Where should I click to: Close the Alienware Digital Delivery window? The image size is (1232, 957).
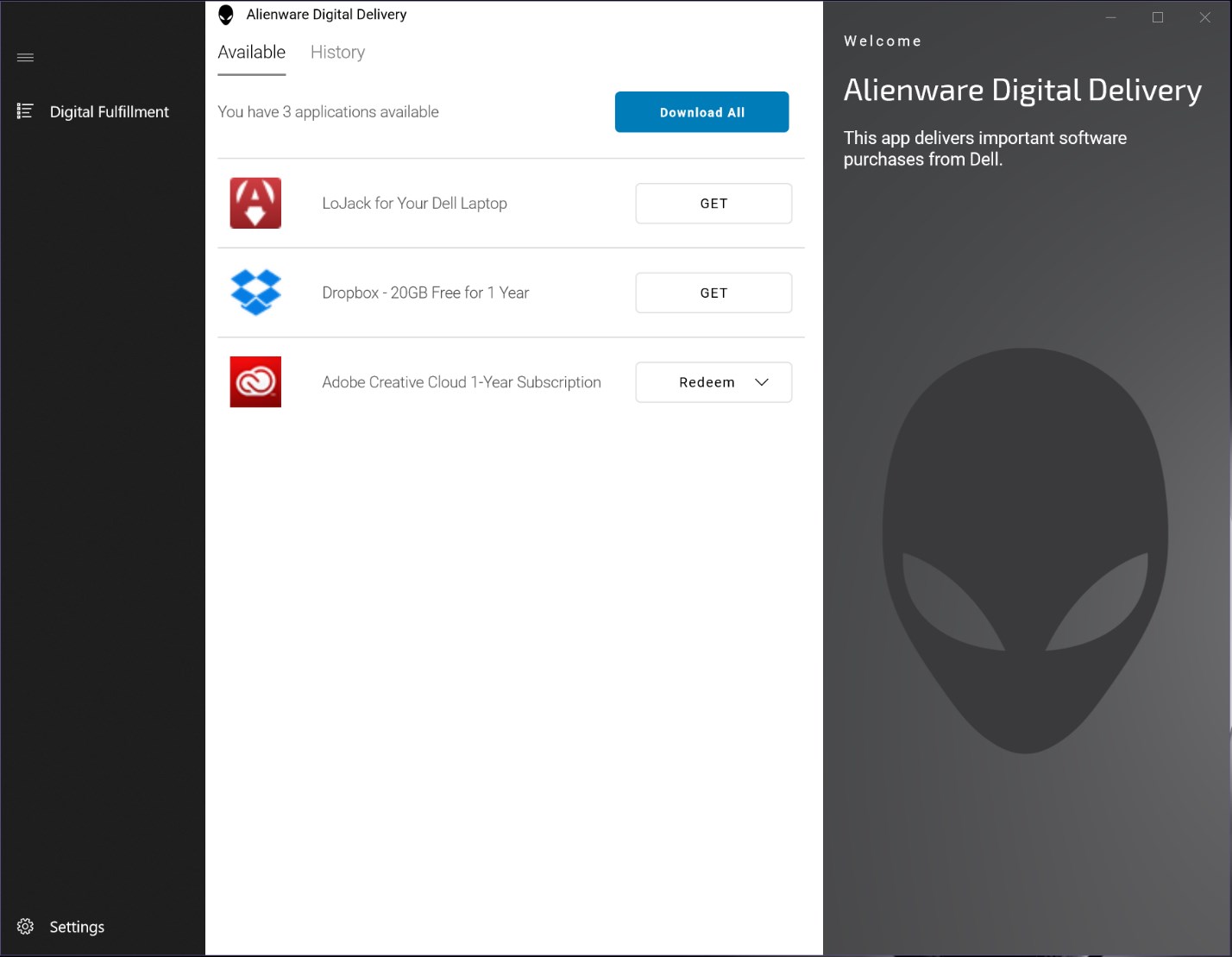click(x=1205, y=17)
